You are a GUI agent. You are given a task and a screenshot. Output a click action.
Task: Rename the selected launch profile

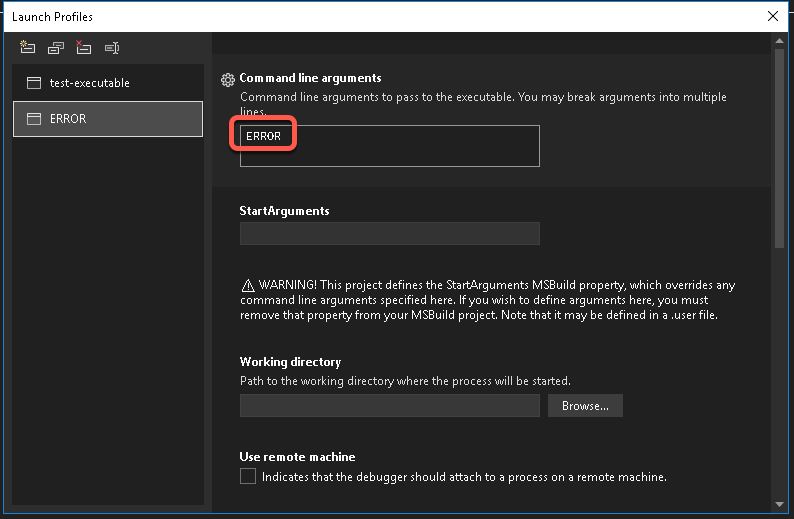[x=112, y=48]
